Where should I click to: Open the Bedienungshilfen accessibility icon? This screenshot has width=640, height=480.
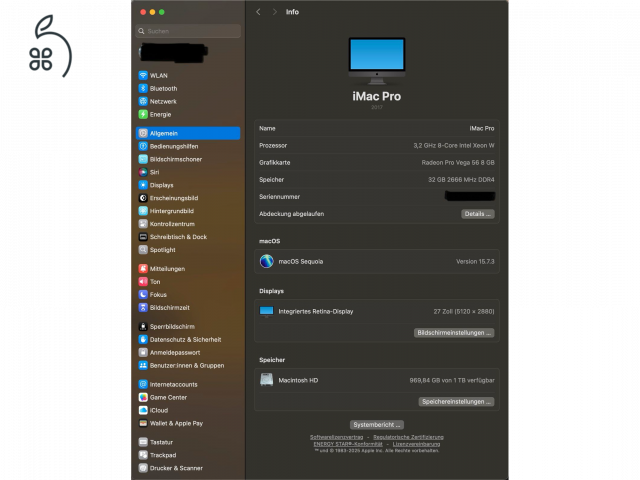coord(143,146)
